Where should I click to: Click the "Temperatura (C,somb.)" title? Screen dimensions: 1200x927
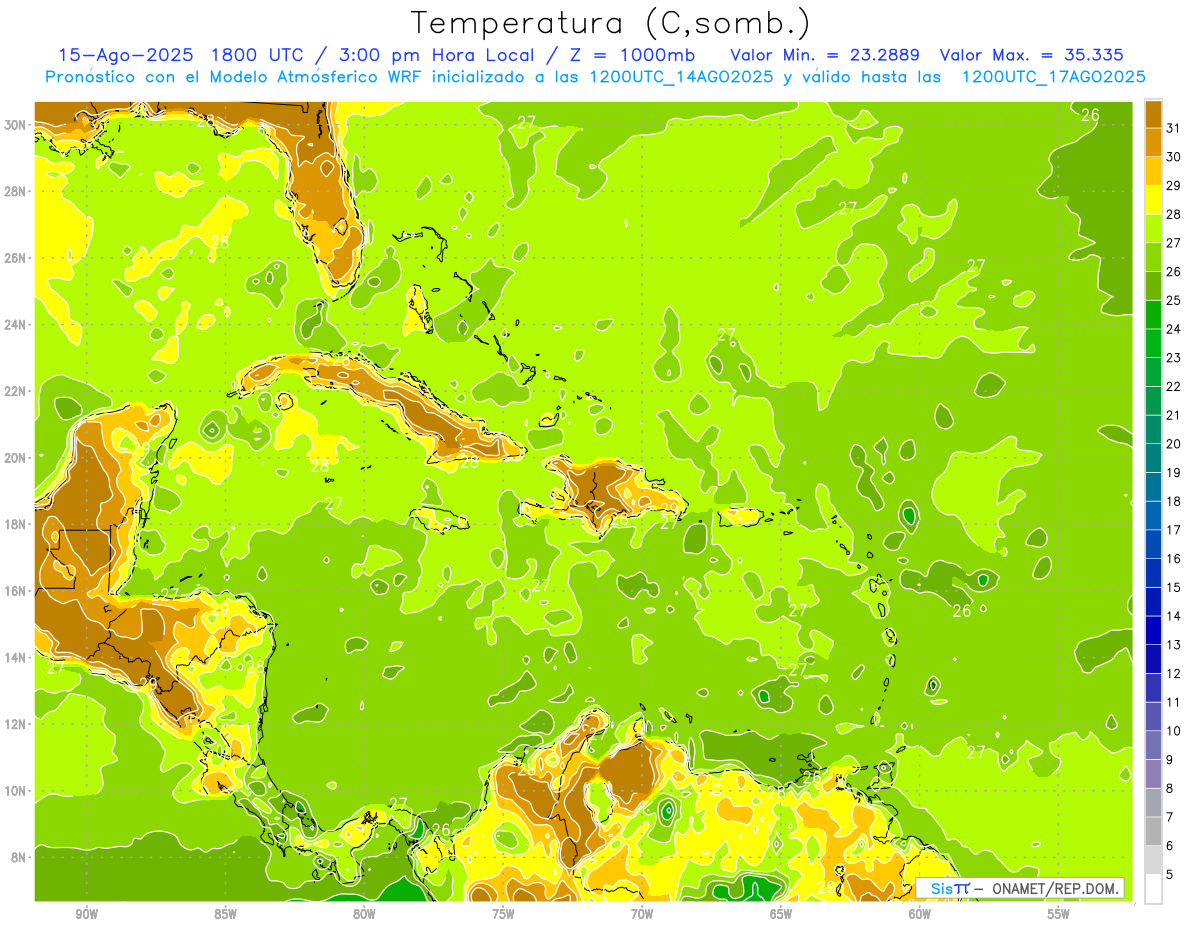coord(611,24)
